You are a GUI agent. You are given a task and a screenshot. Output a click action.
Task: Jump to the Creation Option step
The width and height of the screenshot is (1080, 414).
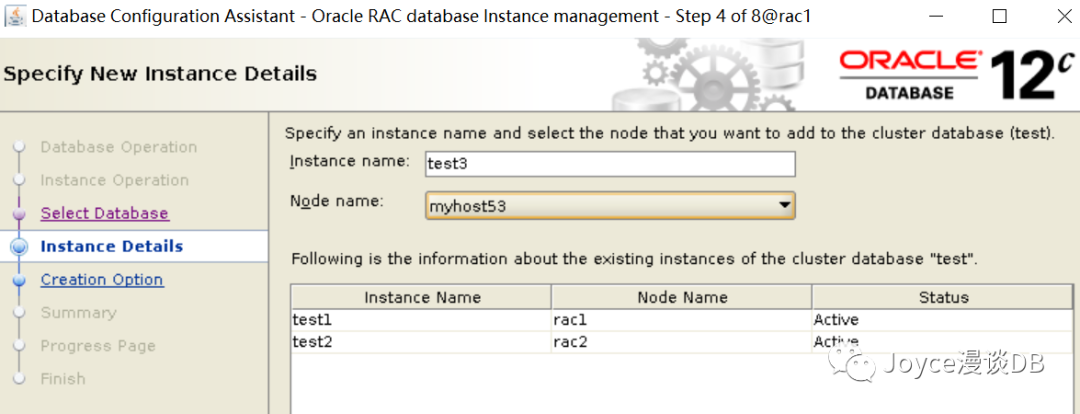[101, 280]
